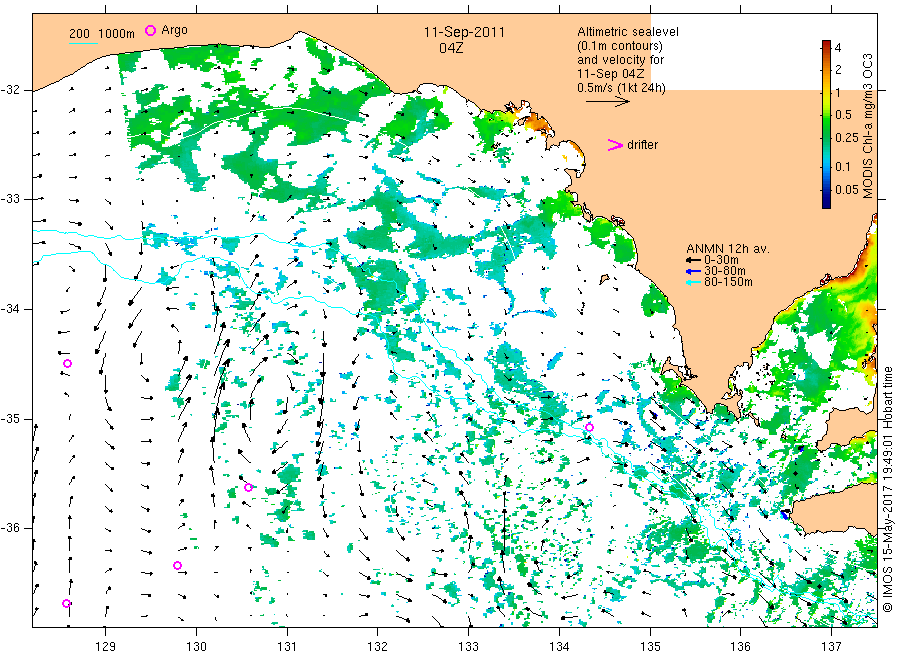
Task: Select Argo float marker near 129.8E, 36.3S
Action: 177,565
